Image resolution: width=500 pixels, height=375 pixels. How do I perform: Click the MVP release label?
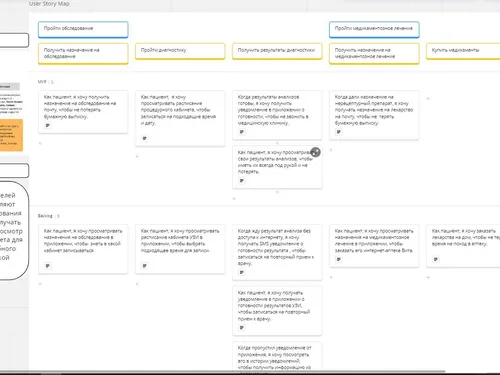42,82
